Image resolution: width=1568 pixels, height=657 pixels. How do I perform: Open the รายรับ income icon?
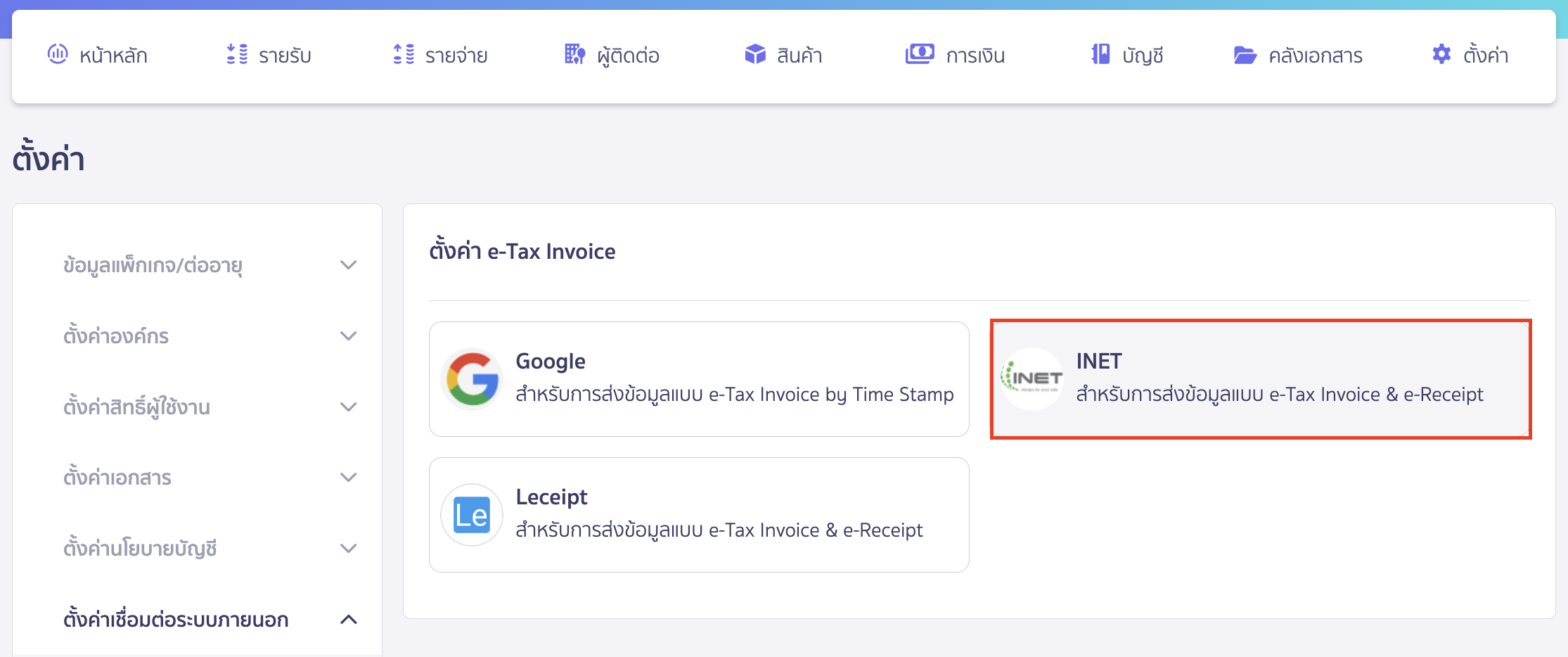pyautogui.click(x=239, y=54)
